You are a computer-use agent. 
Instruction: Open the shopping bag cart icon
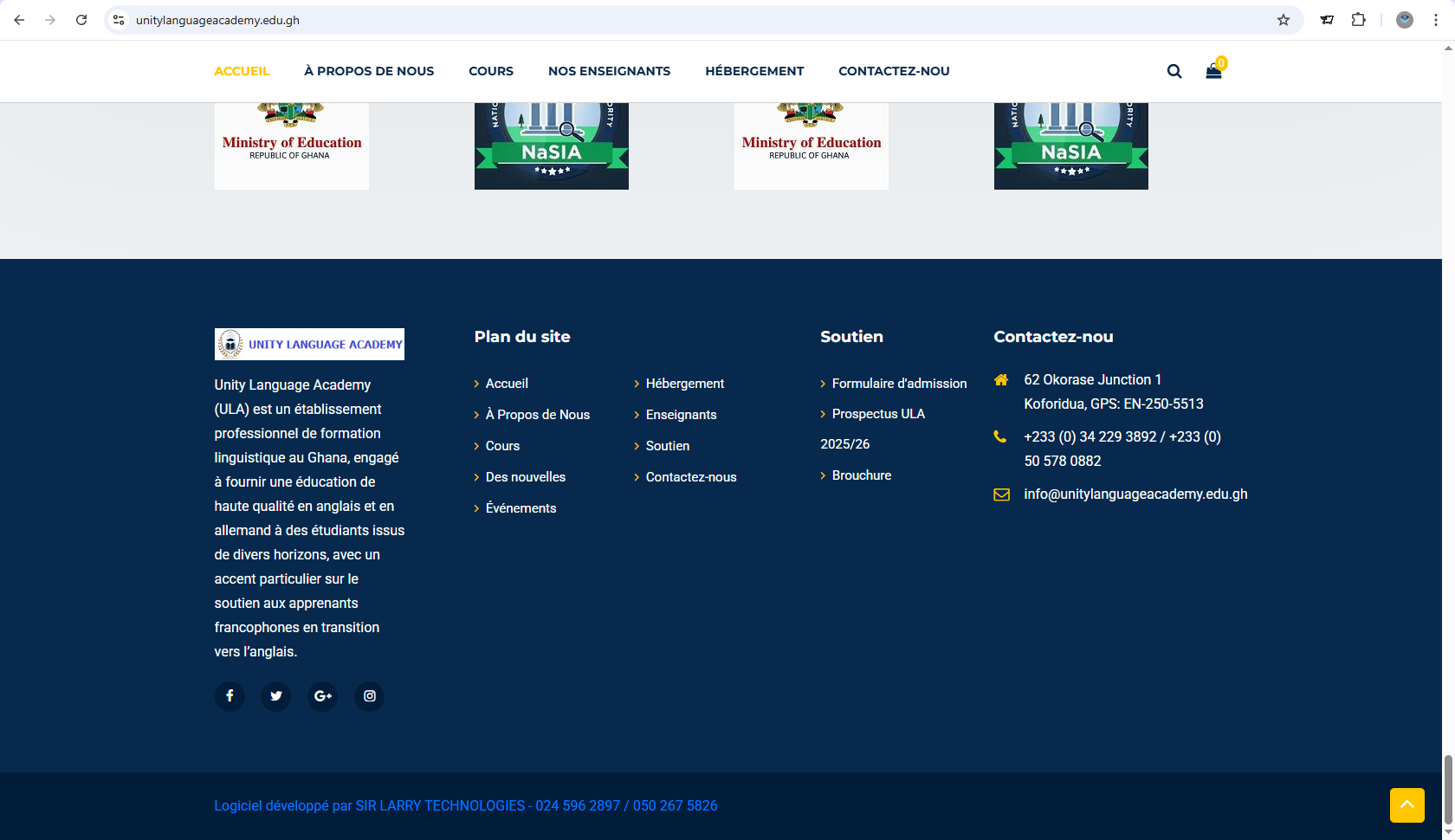[1213, 72]
